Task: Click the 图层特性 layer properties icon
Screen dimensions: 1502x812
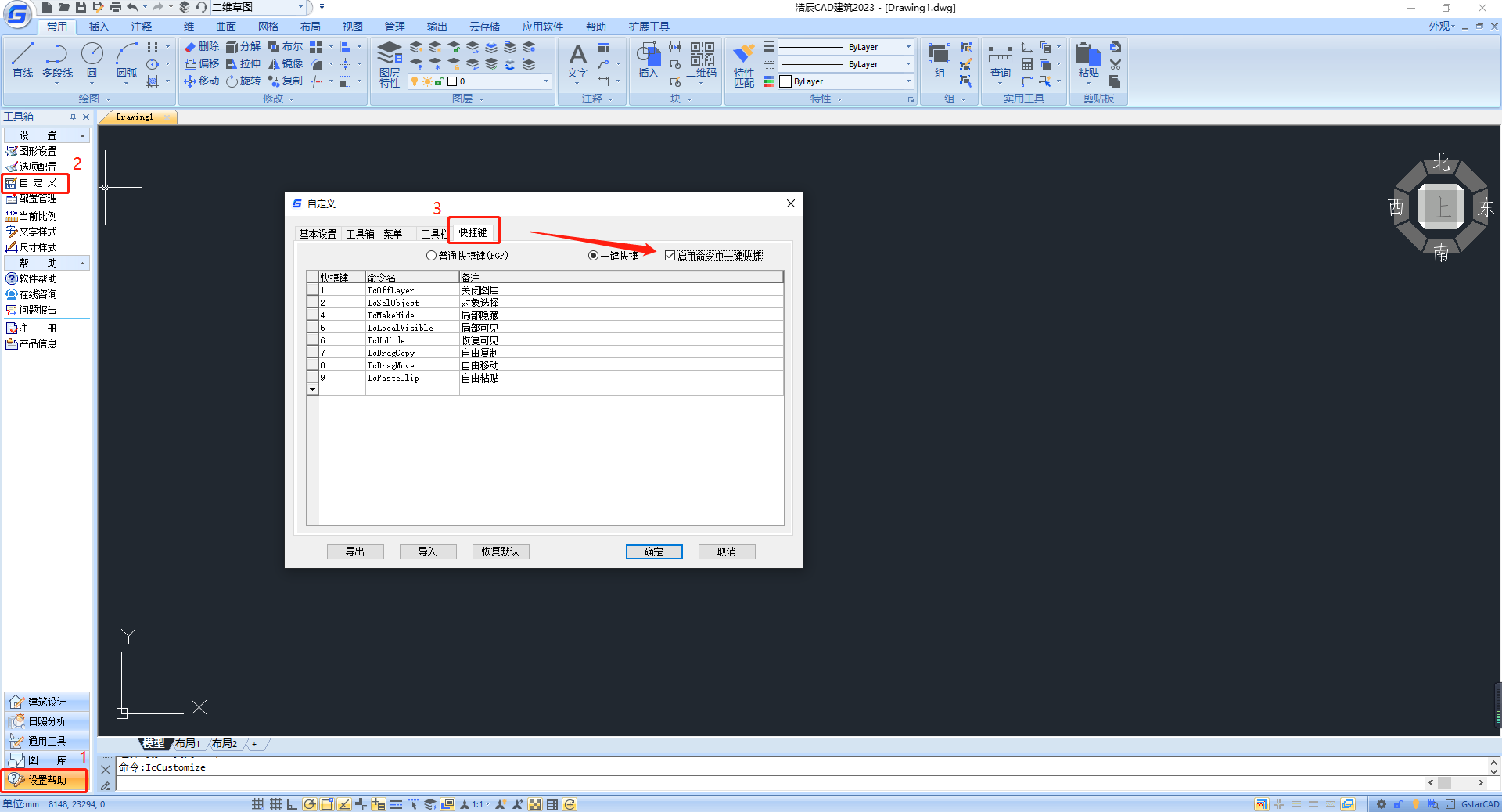Action: pyautogui.click(x=389, y=64)
